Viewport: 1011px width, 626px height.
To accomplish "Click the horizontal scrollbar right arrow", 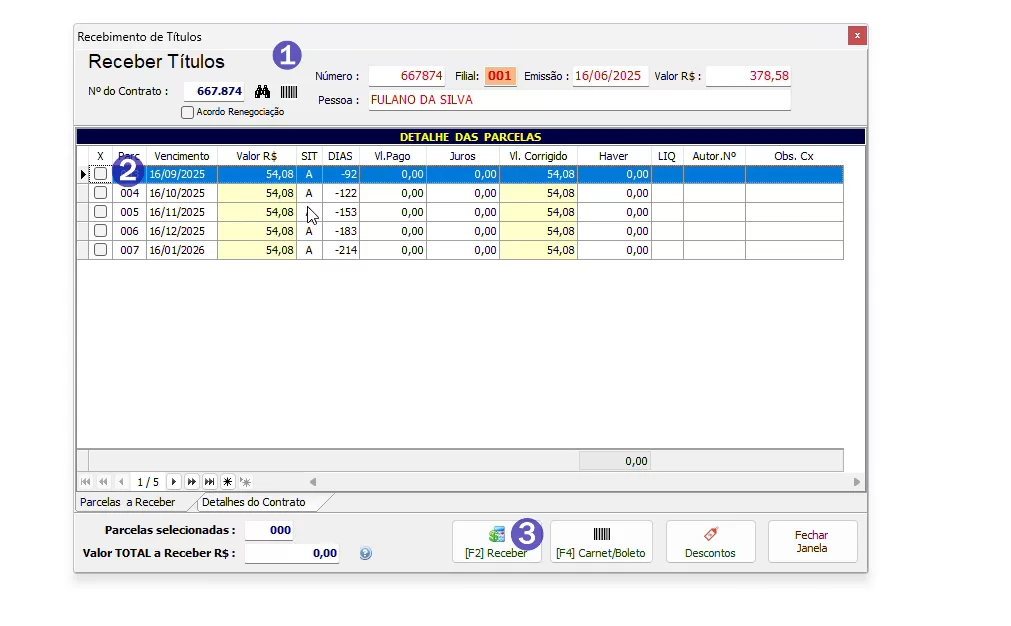I will pos(857,482).
